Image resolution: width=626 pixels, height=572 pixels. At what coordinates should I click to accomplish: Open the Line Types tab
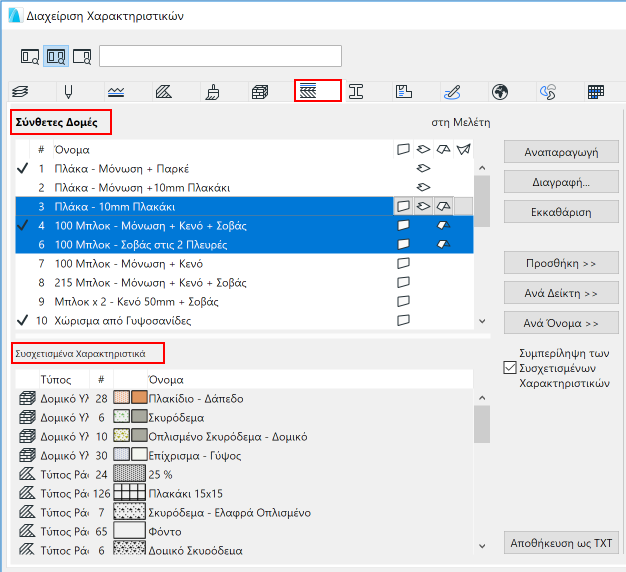(116, 91)
